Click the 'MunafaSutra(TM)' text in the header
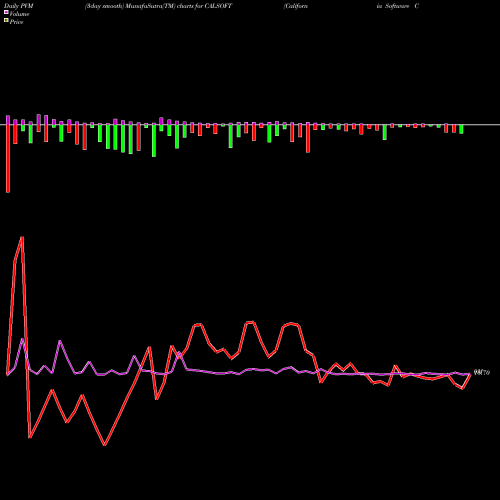The height and width of the screenshot is (500, 500). (151, 6)
